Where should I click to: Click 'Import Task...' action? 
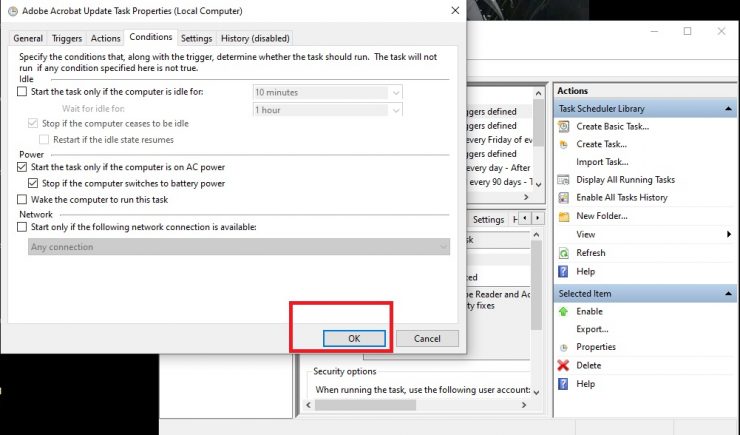click(x=602, y=162)
